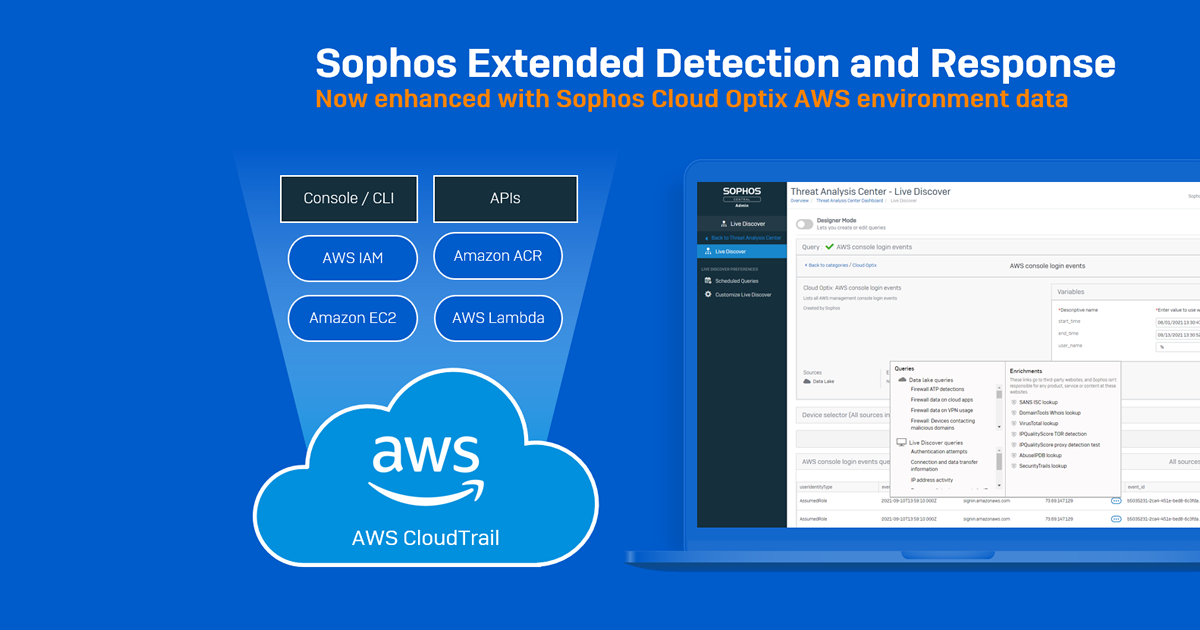Select Live Discover in the left navigation
This screenshot has height=630, width=1200.
pos(730,251)
